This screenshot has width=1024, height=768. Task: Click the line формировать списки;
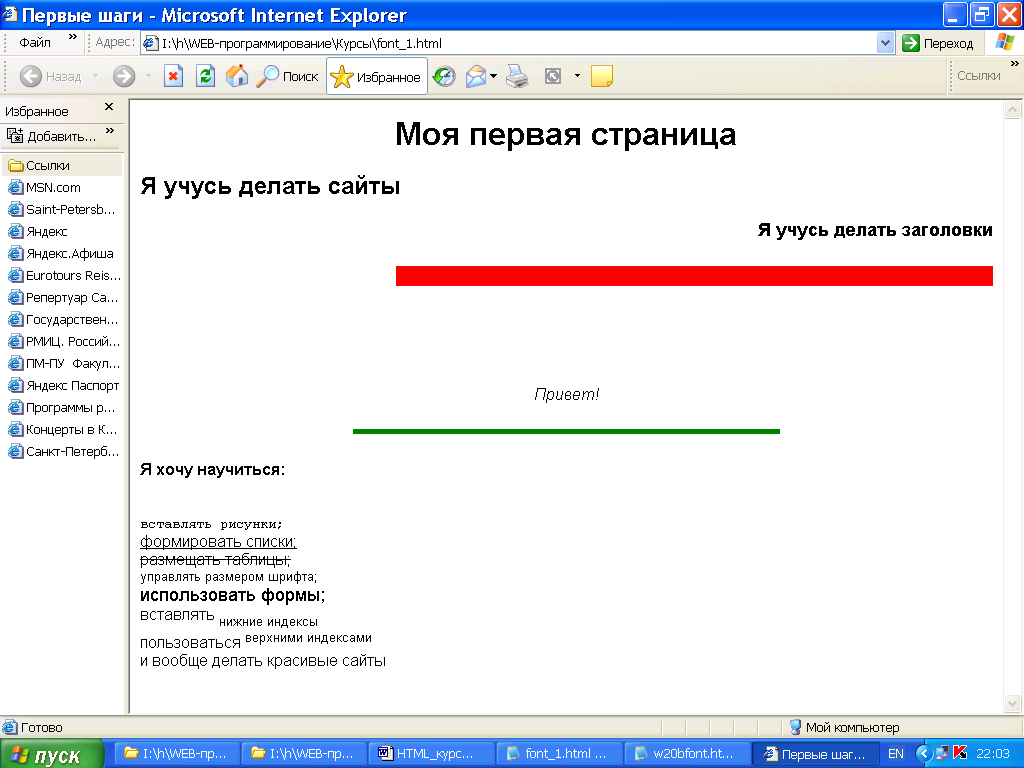(218, 542)
